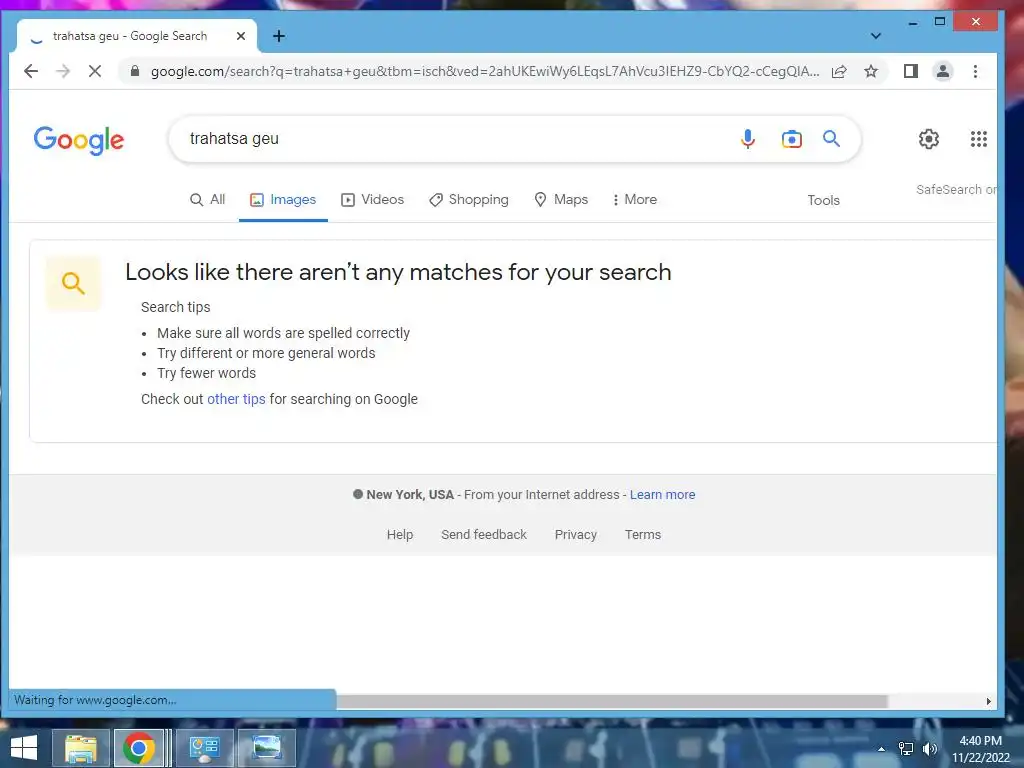This screenshot has height=768, width=1024.
Task: Switch to the Maps tab
Action: 561,200
